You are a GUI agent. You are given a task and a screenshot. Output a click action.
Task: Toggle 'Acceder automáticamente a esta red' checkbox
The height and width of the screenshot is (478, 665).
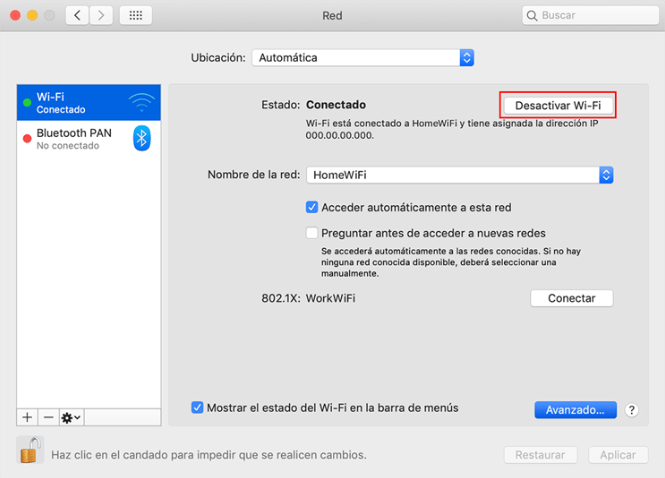tap(312, 208)
